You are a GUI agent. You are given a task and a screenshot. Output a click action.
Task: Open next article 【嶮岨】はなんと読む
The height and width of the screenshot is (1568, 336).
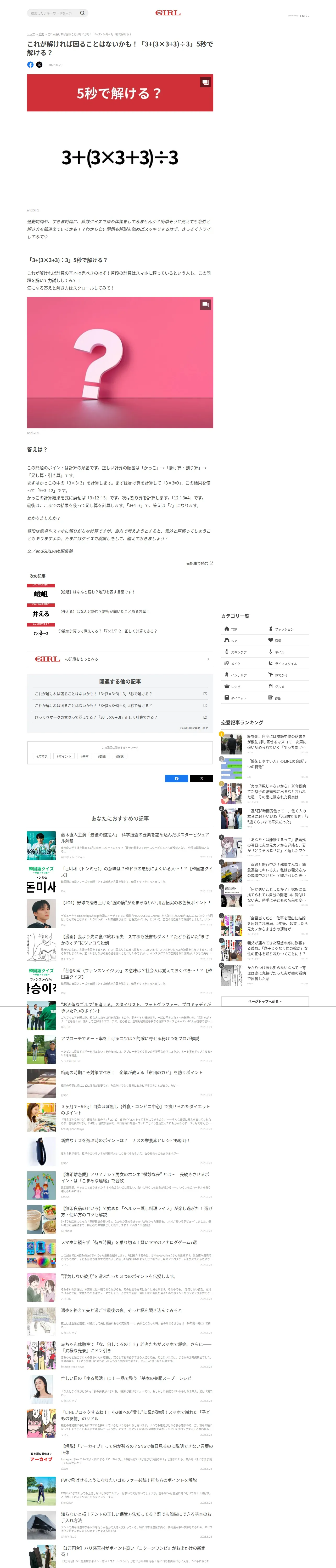click(x=97, y=592)
